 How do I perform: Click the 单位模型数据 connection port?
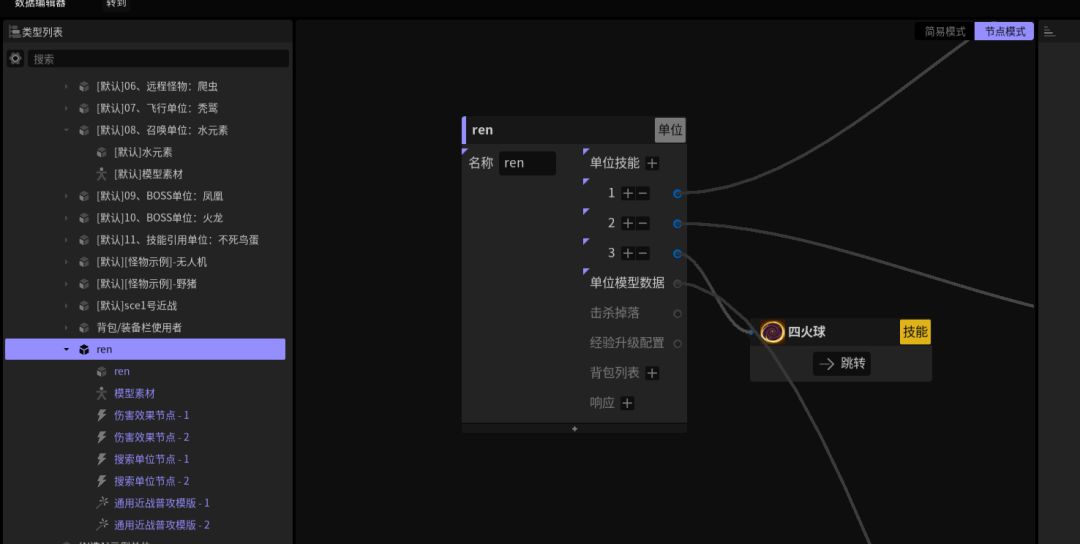pos(677,284)
